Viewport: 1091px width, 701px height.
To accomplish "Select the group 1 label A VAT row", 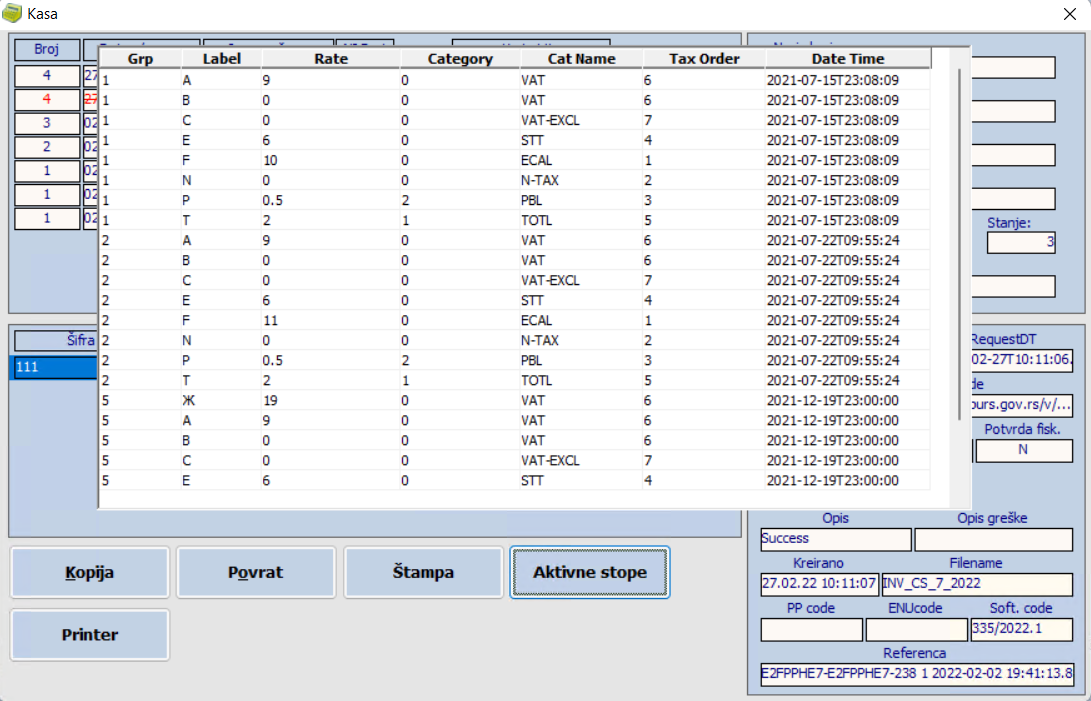I will click(x=515, y=80).
